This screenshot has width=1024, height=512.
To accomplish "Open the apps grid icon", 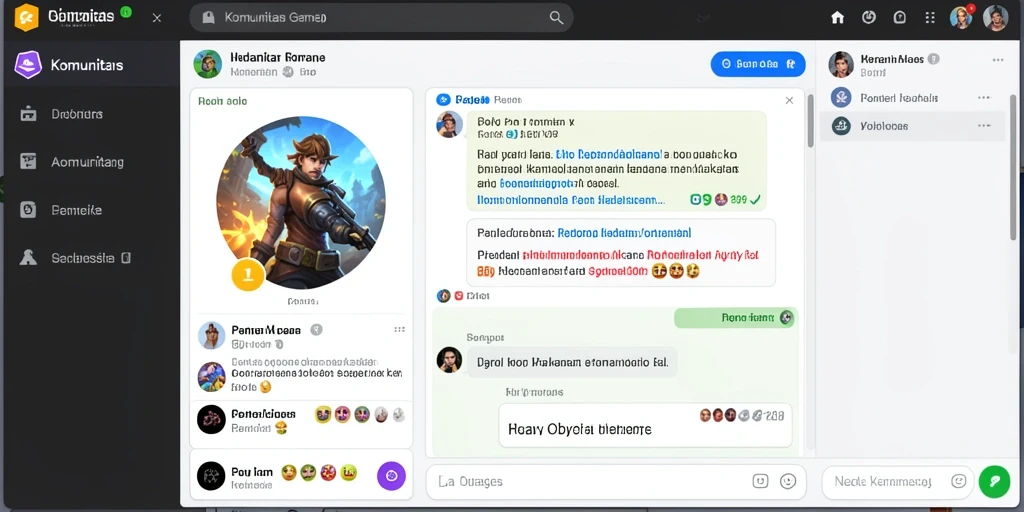I will (x=931, y=18).
